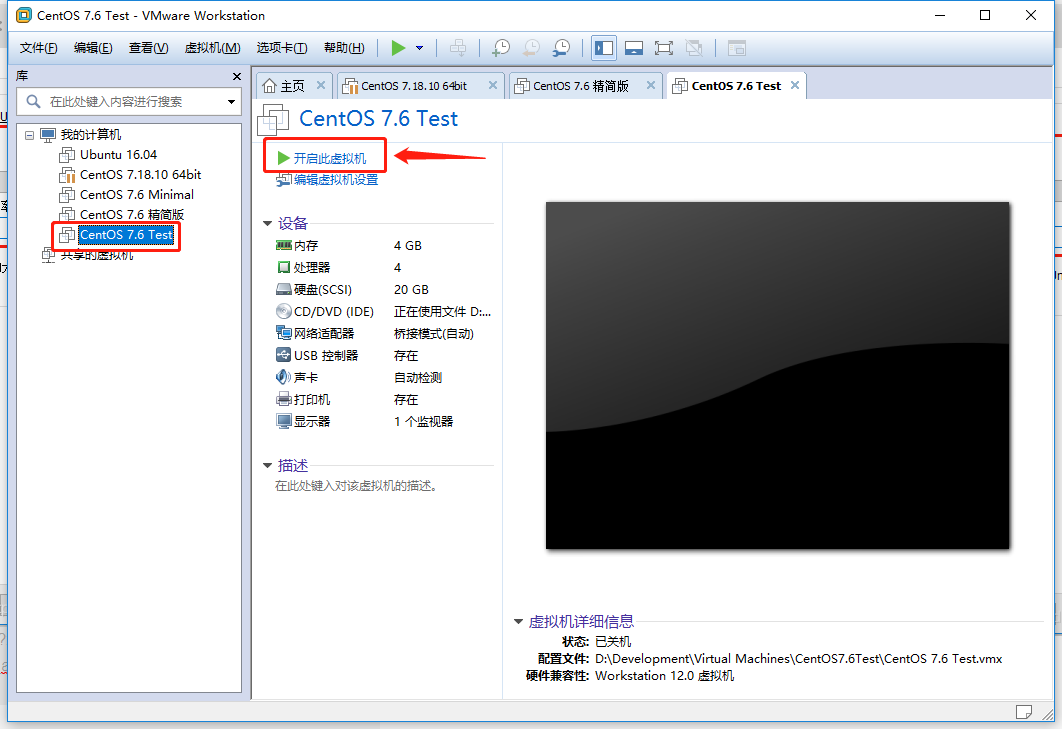
Task: Close the CentOS 7.6 Test tab
Action: click(794, 85)
